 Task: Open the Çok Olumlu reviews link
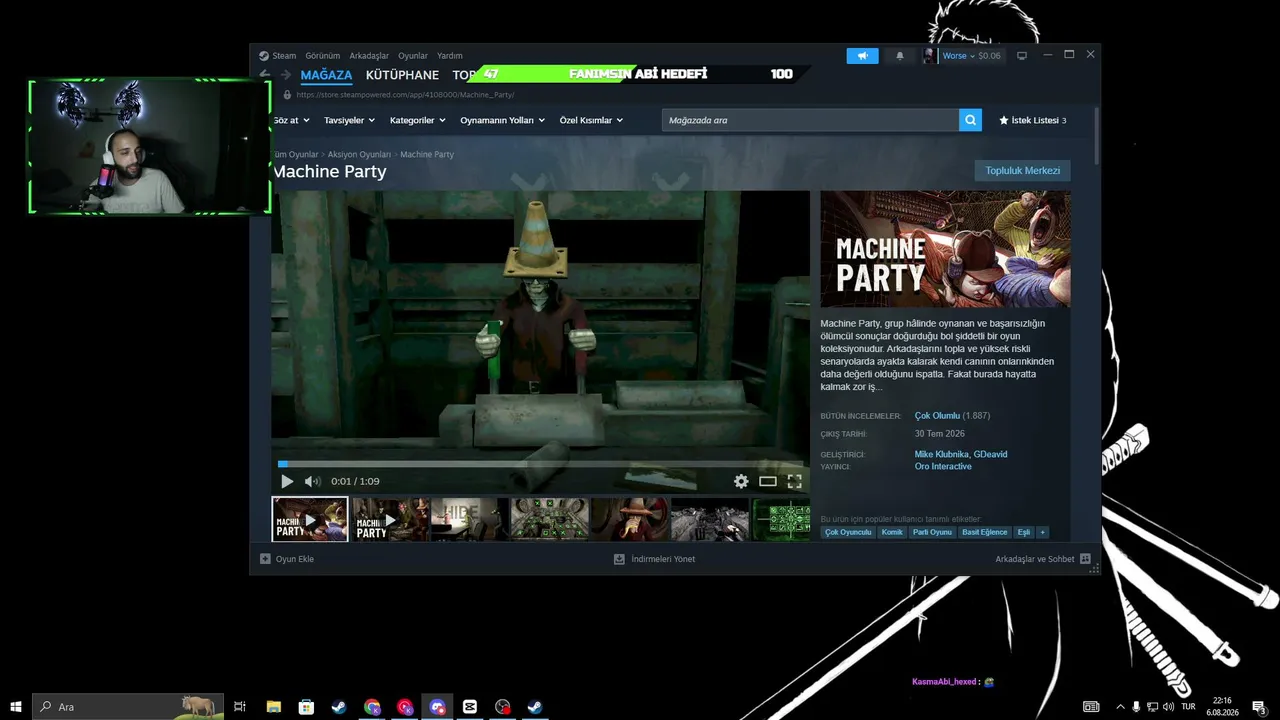937,416
